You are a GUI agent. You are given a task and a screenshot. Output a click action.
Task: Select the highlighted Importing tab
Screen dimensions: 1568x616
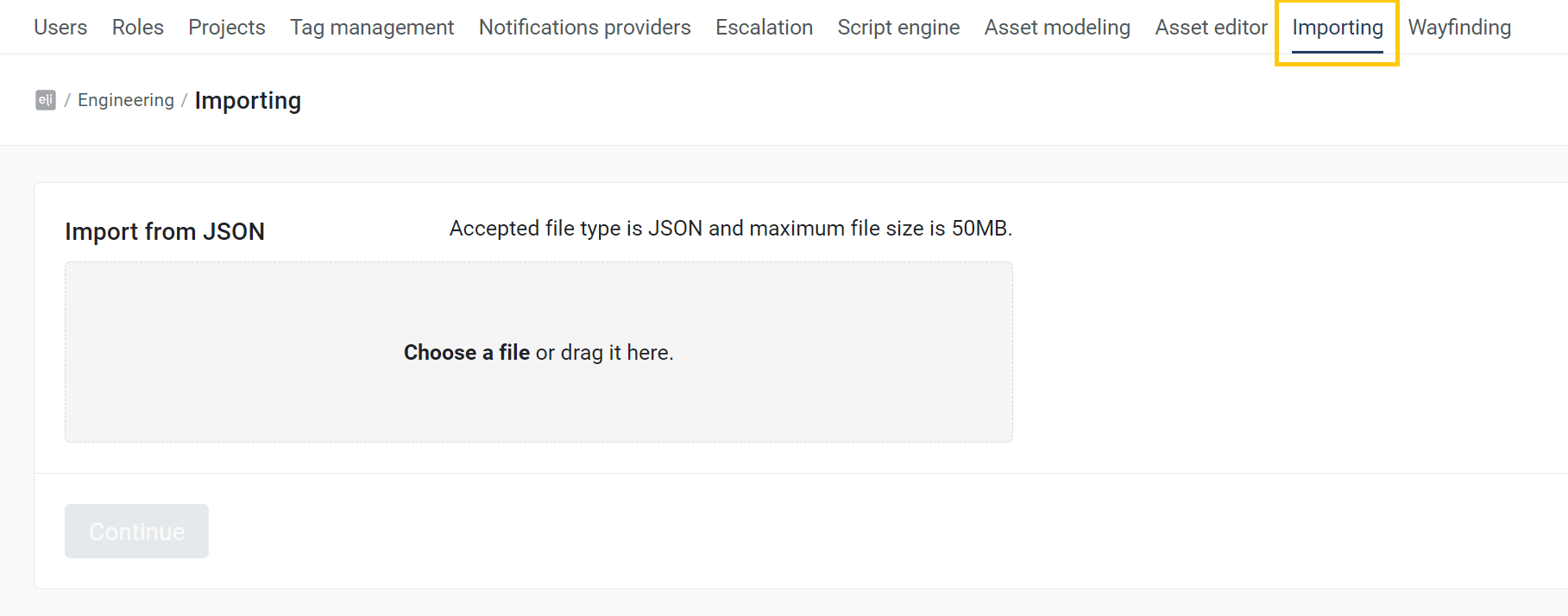pos(1337,28)
